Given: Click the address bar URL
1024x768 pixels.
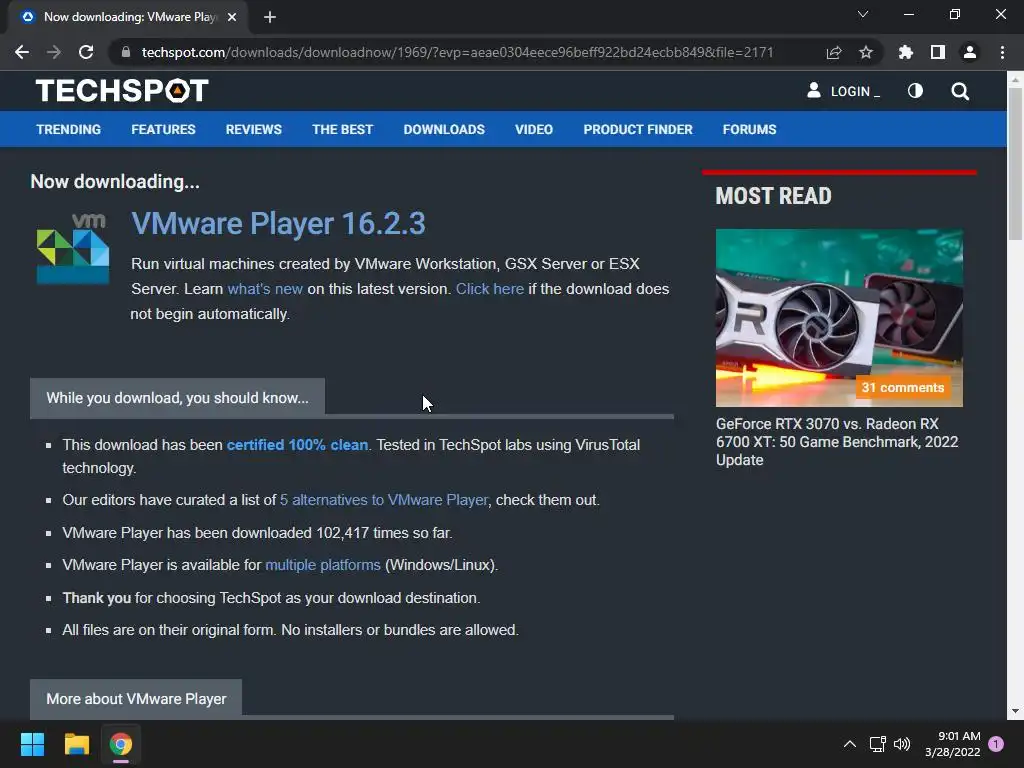Looking at the screenshot, I should (457, 52).
